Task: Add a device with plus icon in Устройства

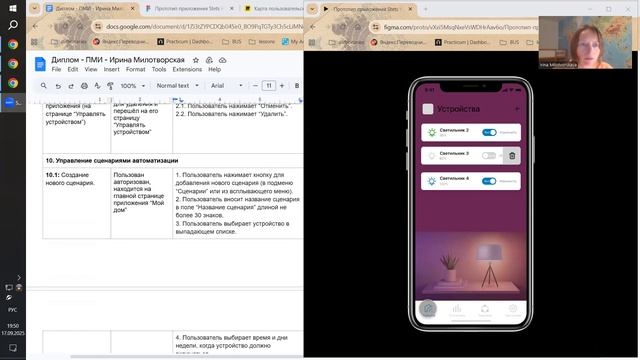Action: click(x=517, y=109)
